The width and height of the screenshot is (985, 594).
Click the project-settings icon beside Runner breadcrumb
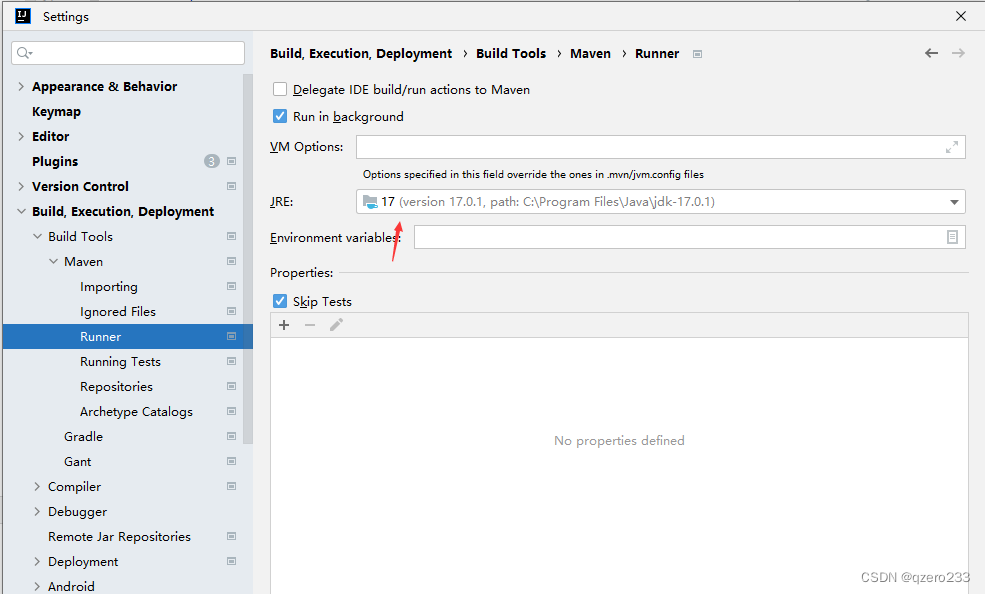tap(697, 54)
